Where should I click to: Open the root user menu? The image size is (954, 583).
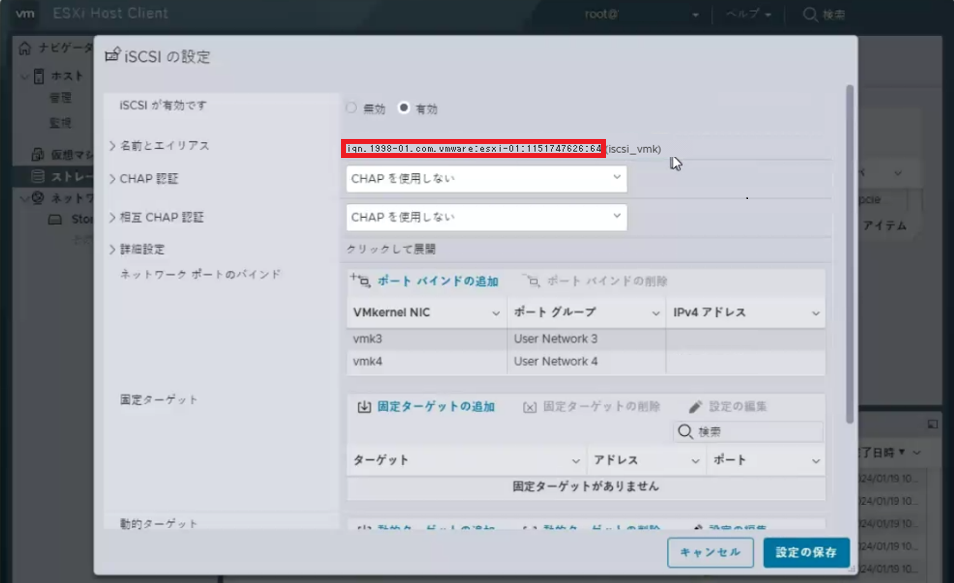point(640,15)
